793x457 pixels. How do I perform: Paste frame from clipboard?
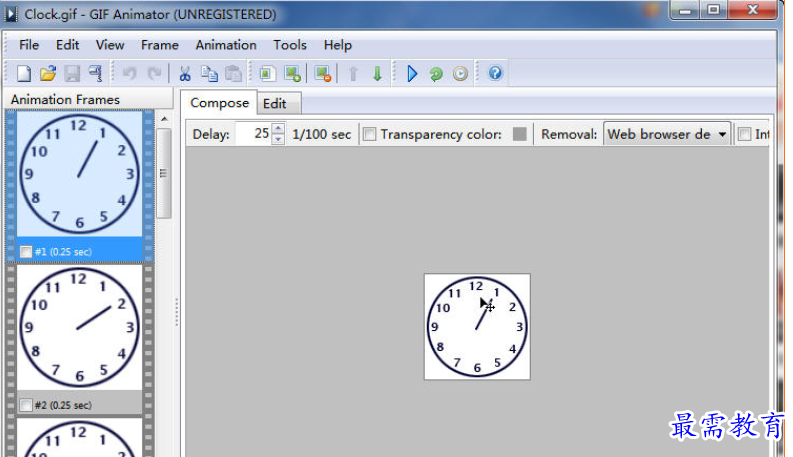tap(233, 74)
